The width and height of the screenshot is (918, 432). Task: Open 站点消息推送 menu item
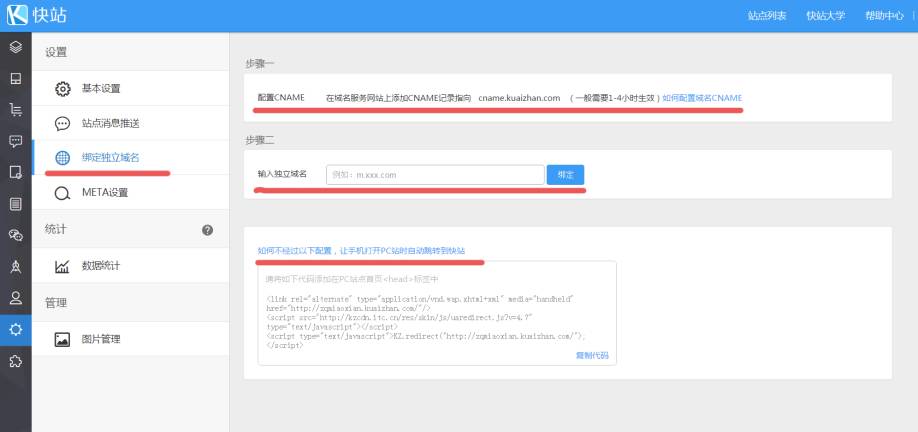click(131, 123)
